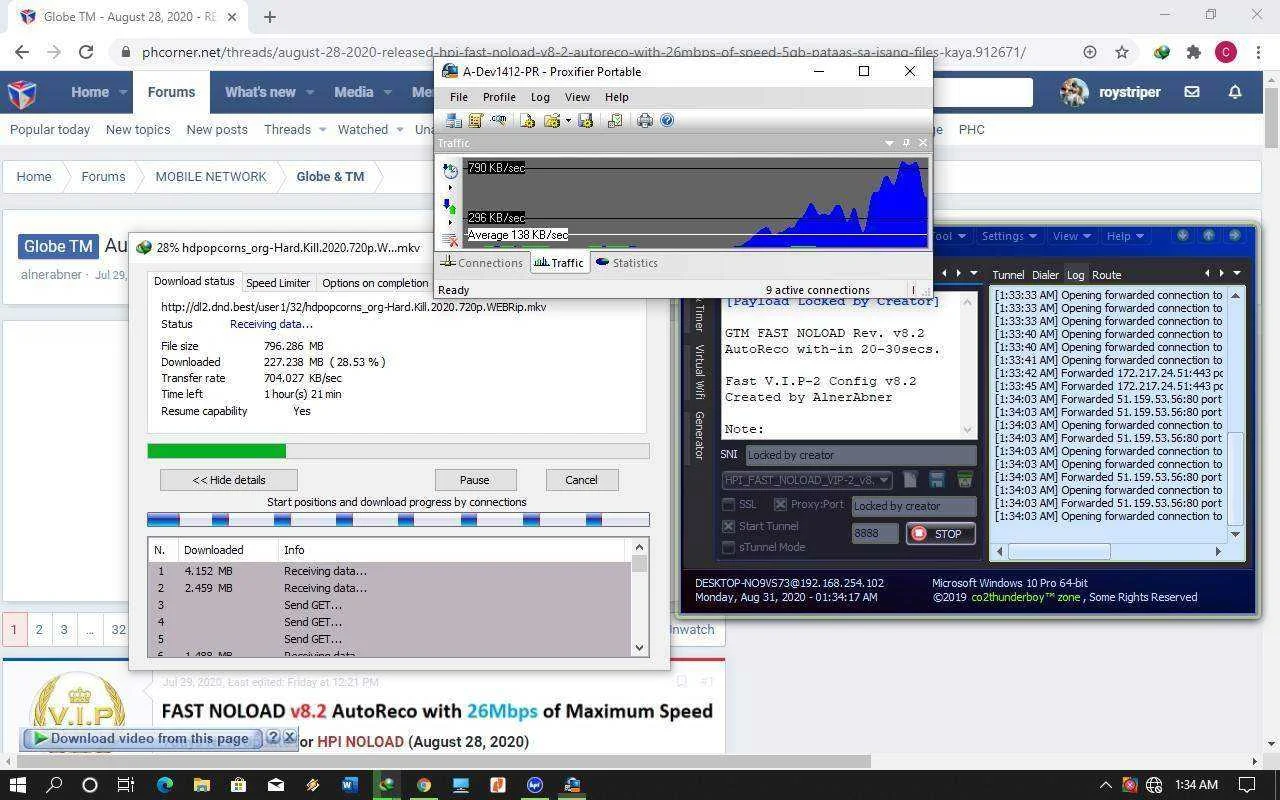The width and height of the screenshot is (1280, 800).
Task: Expand Threads dropdown in sub navigation
Action: point(322,129)
